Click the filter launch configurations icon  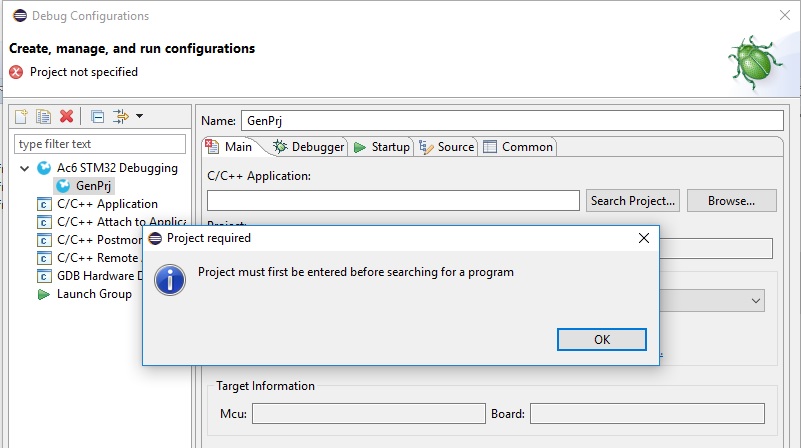tap(121, 116)
